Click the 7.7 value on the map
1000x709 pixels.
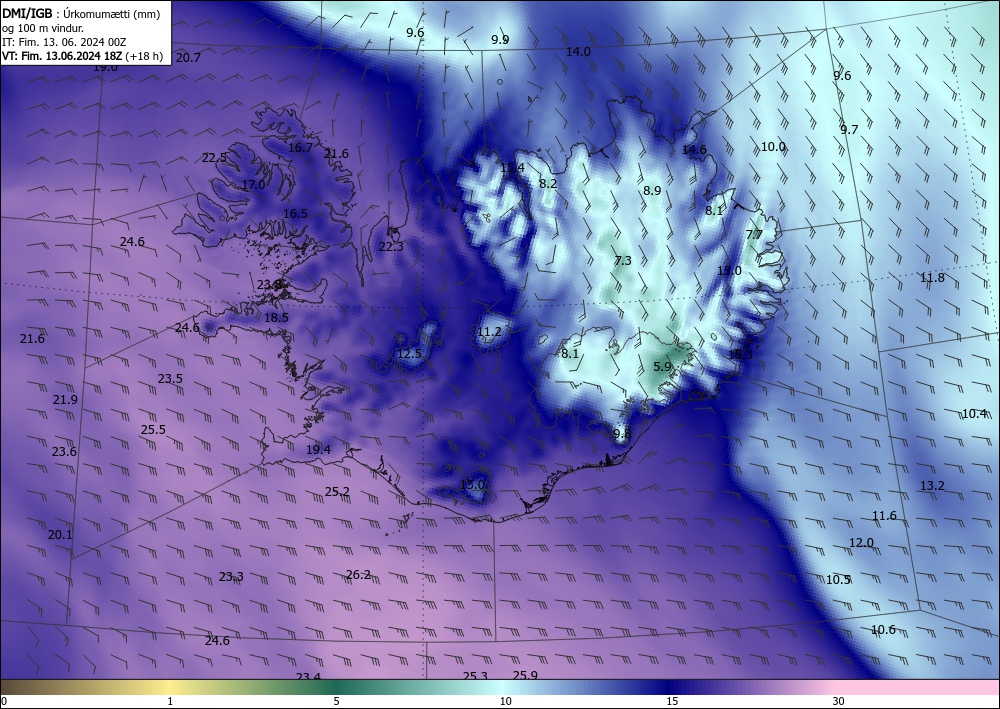tap(754, 235)
